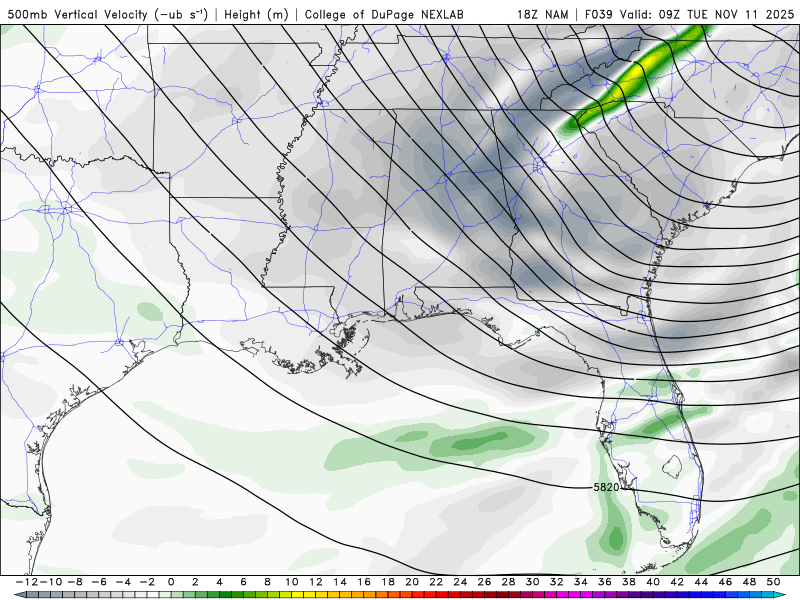Click the 5820 height contour label

(606, 487)
